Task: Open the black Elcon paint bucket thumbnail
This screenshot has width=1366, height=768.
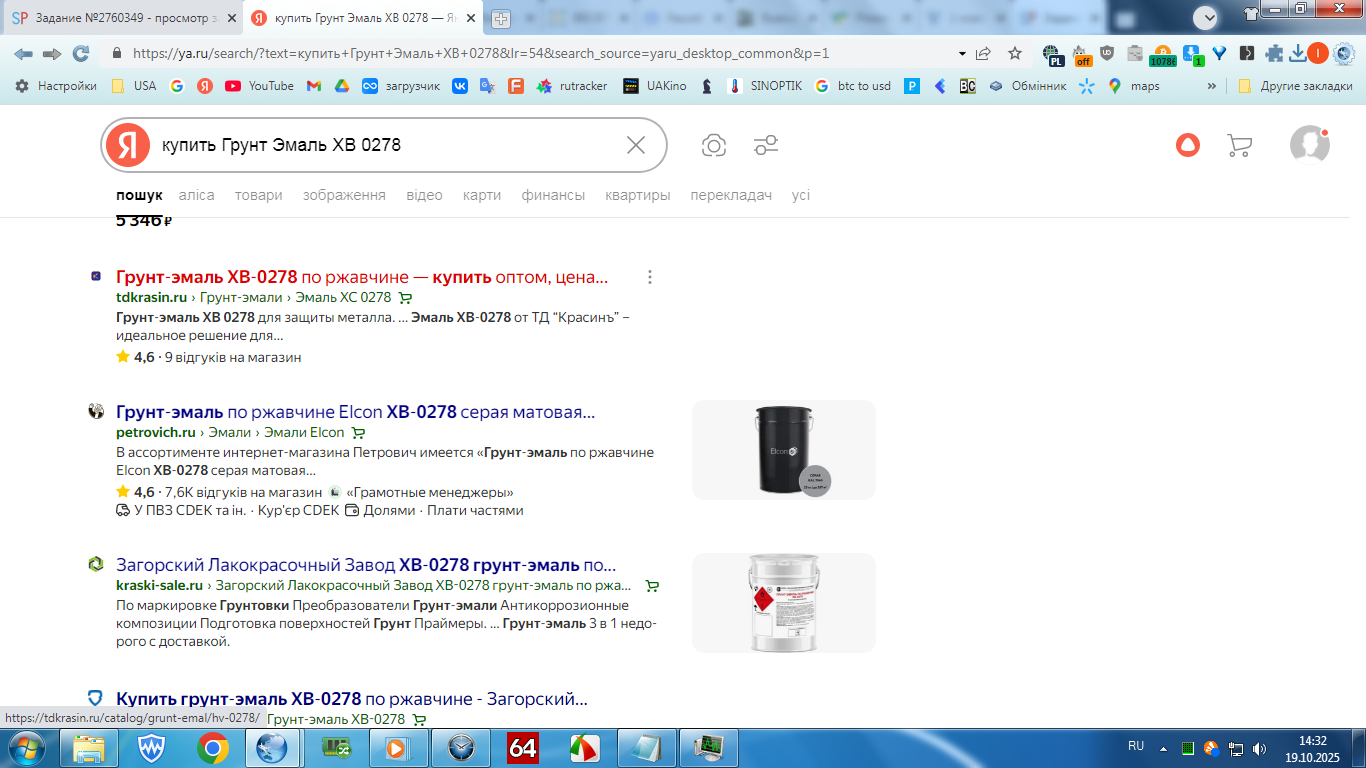Action: pos(784,450)
